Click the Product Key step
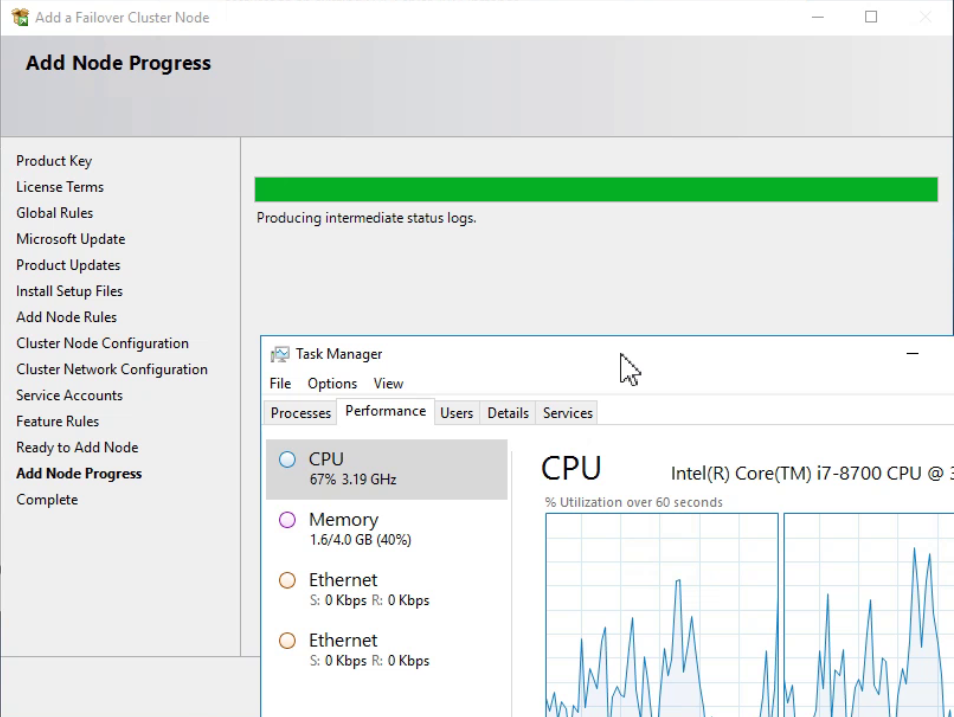This screenshot has height=717, width=954. (54, 161)
